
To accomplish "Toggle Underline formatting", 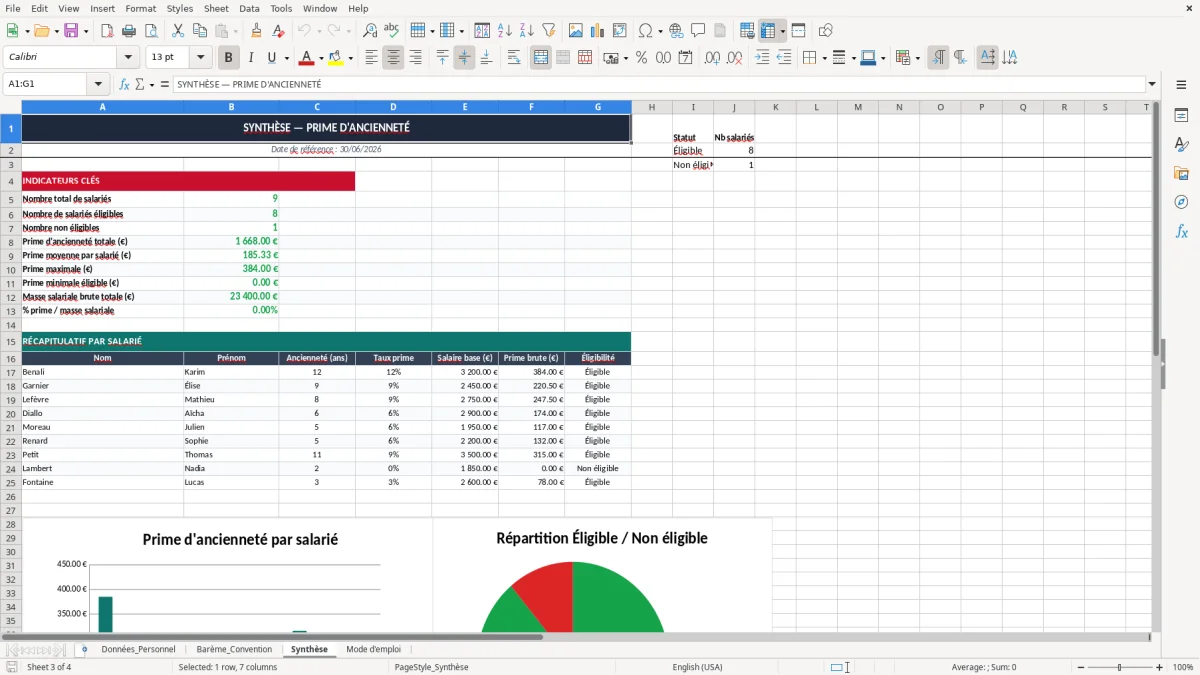I will pyautogui.click(x=271, y=58).
